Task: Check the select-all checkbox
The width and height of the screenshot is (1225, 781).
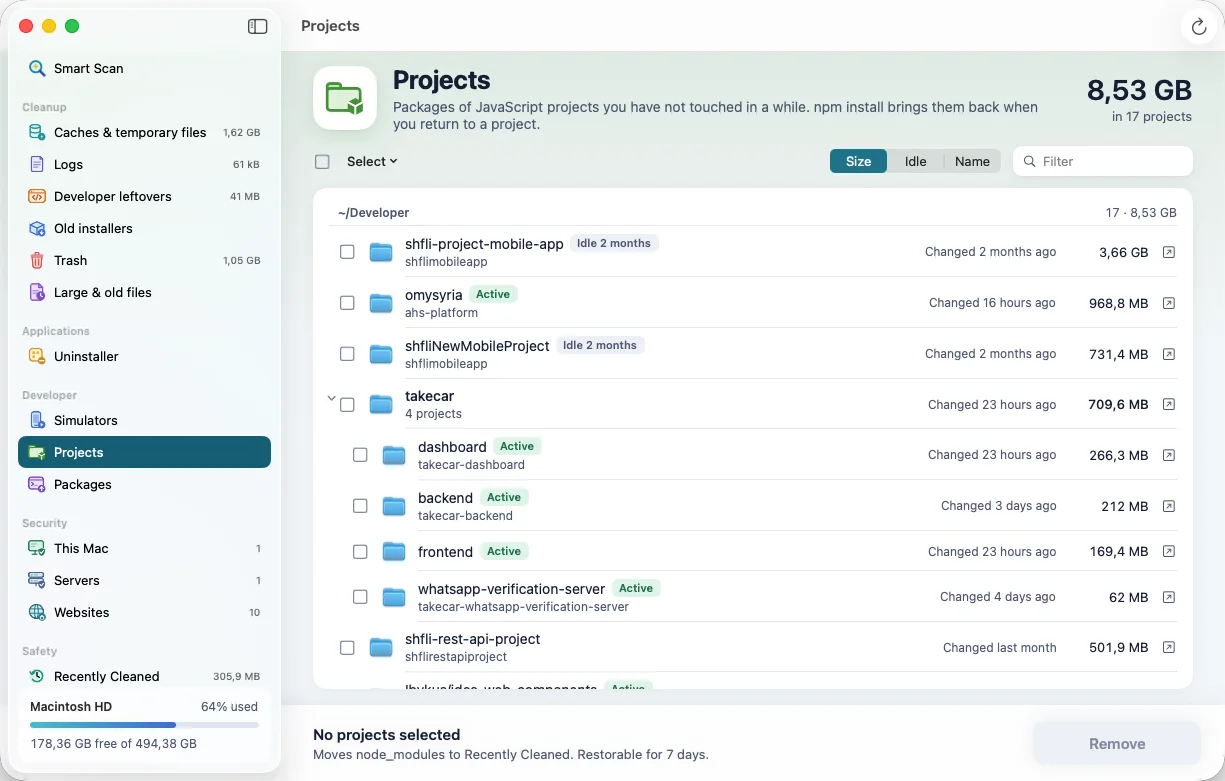Action: pyautogui.click(x=322, y=161)
